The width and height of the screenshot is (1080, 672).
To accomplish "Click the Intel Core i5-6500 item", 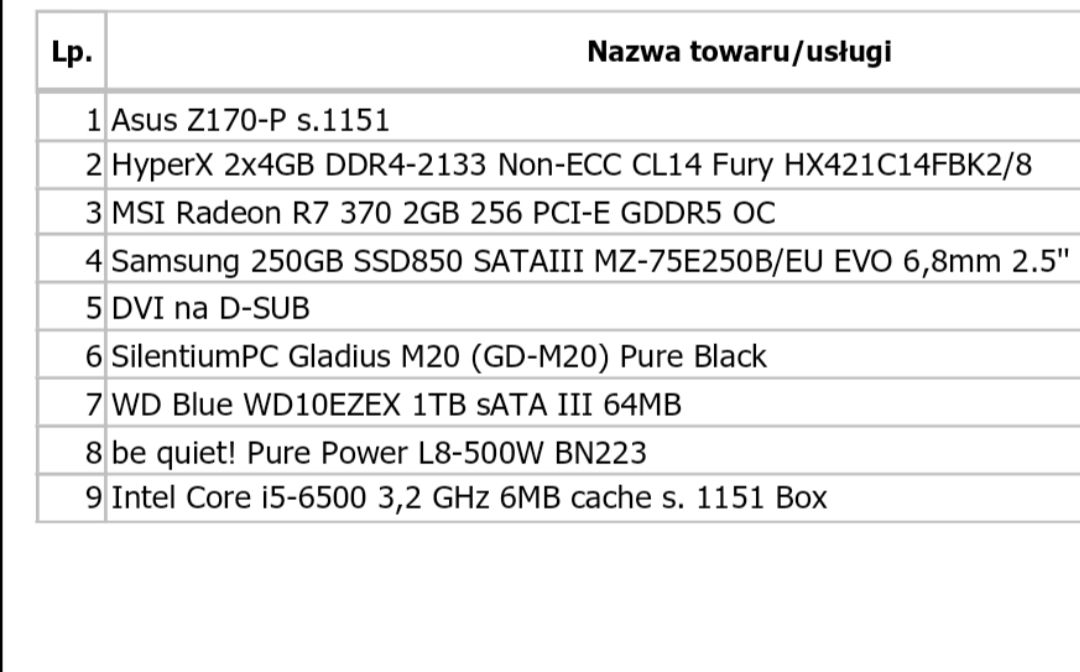I will click(x=469, y=498).
